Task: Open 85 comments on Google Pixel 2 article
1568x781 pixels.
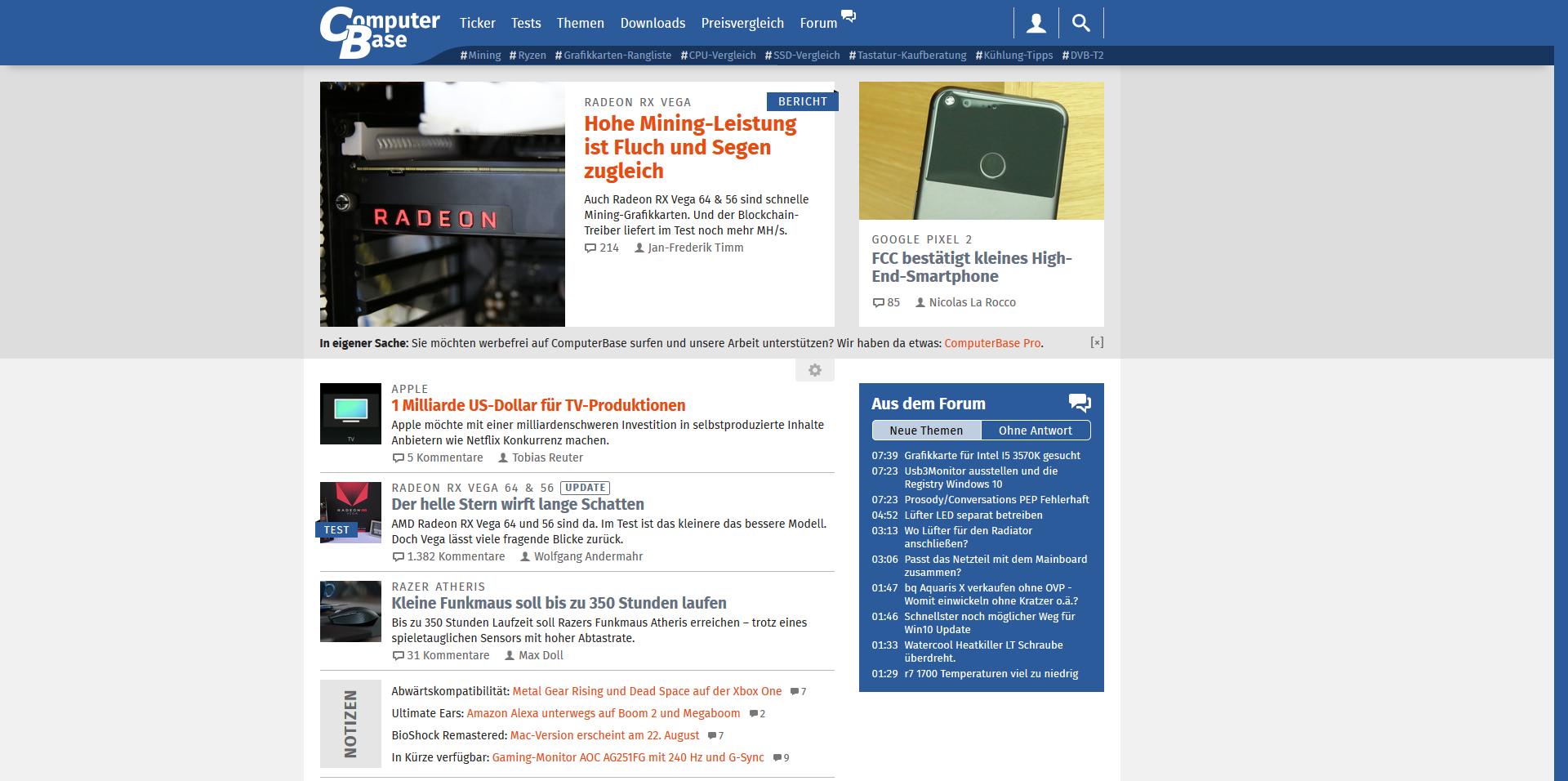Action: tap(886, 302)
